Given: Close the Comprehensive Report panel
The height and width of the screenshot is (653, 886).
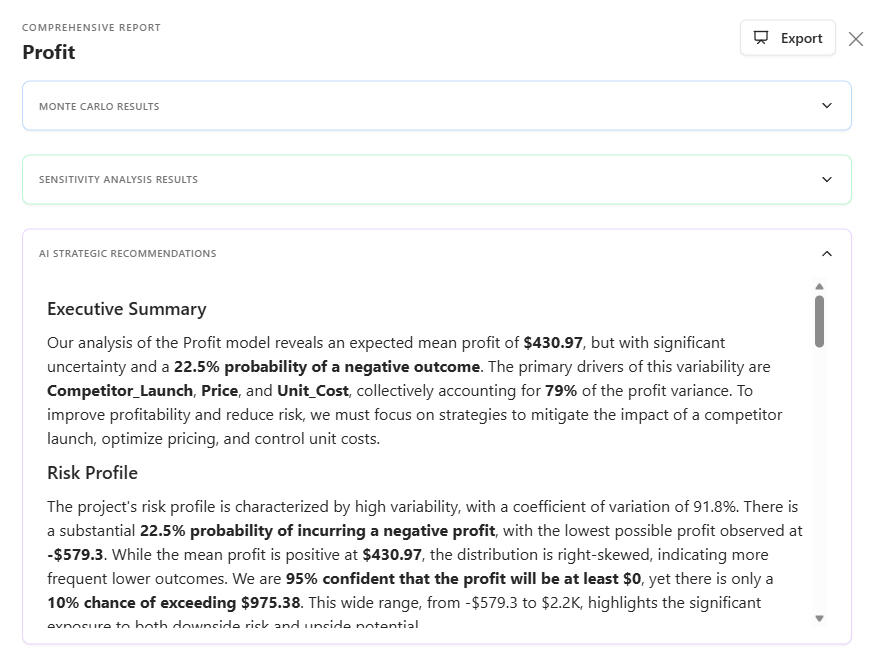Looking at the screenshot, I should click(x=856, y=39).
